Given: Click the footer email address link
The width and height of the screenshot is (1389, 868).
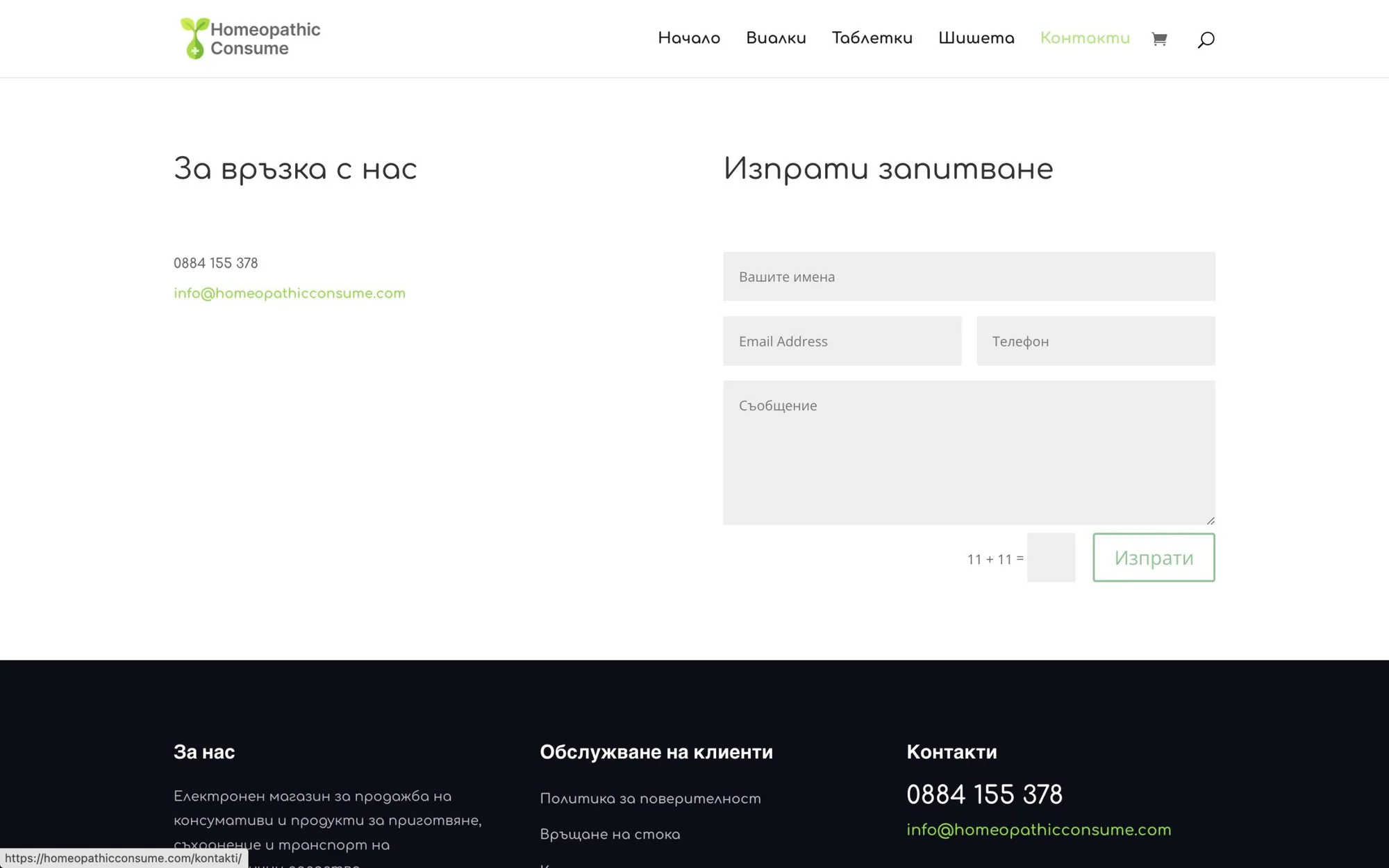Looking at the screenshot, I should [1038, 830].
